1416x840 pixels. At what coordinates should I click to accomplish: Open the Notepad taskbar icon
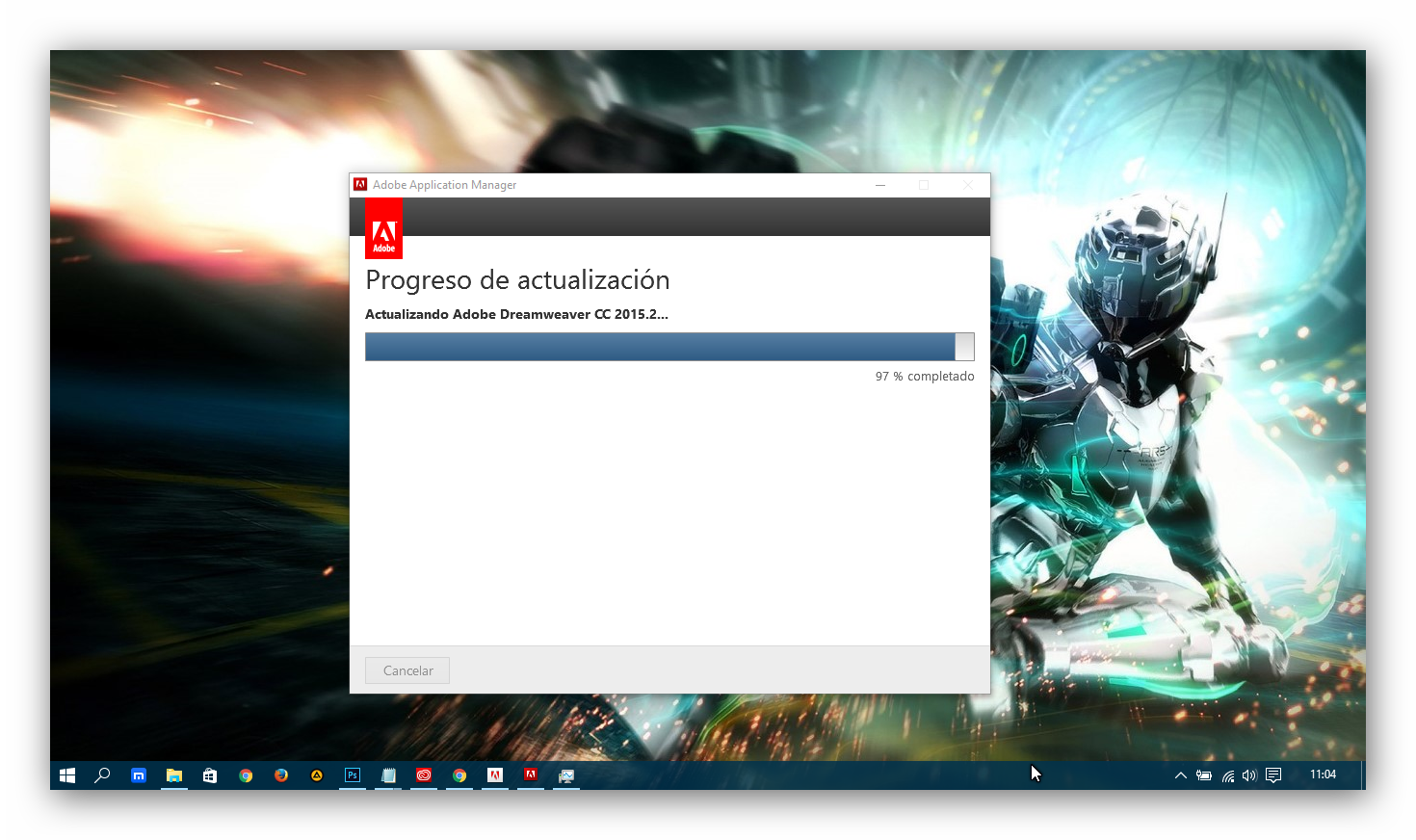[388, 775]
